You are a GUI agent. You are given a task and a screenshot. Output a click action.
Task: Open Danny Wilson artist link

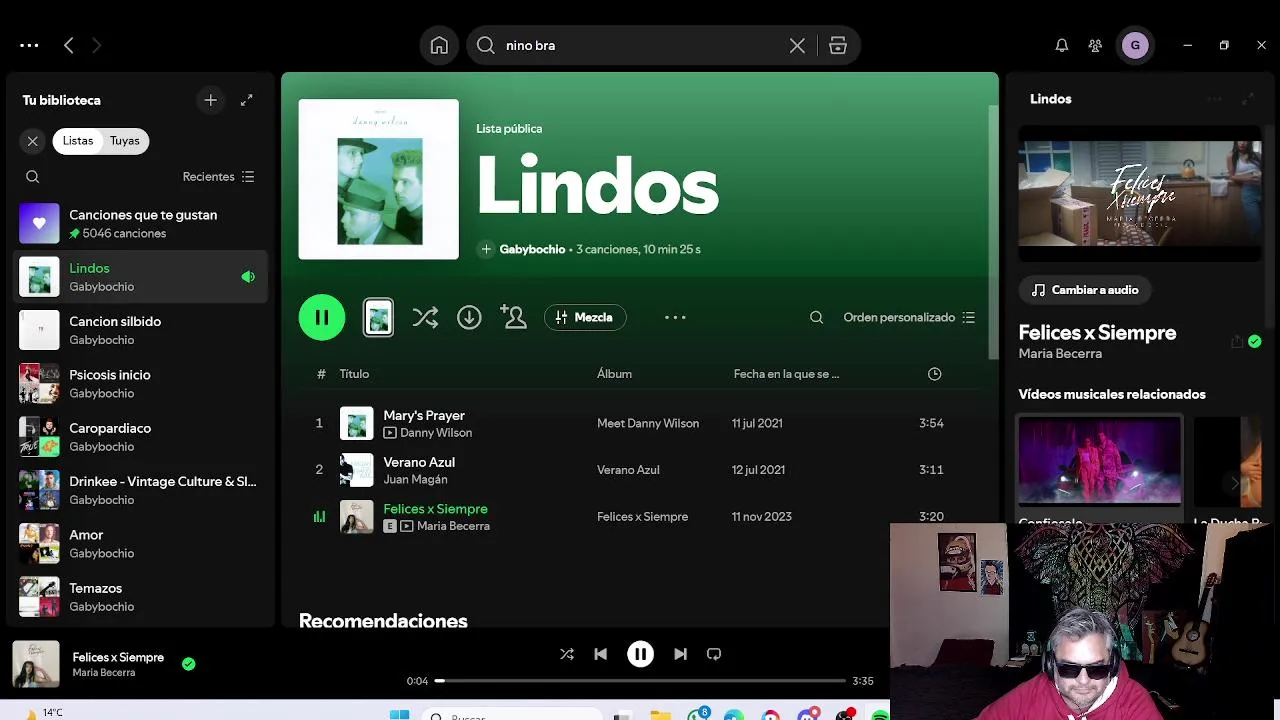pos(436,433)
